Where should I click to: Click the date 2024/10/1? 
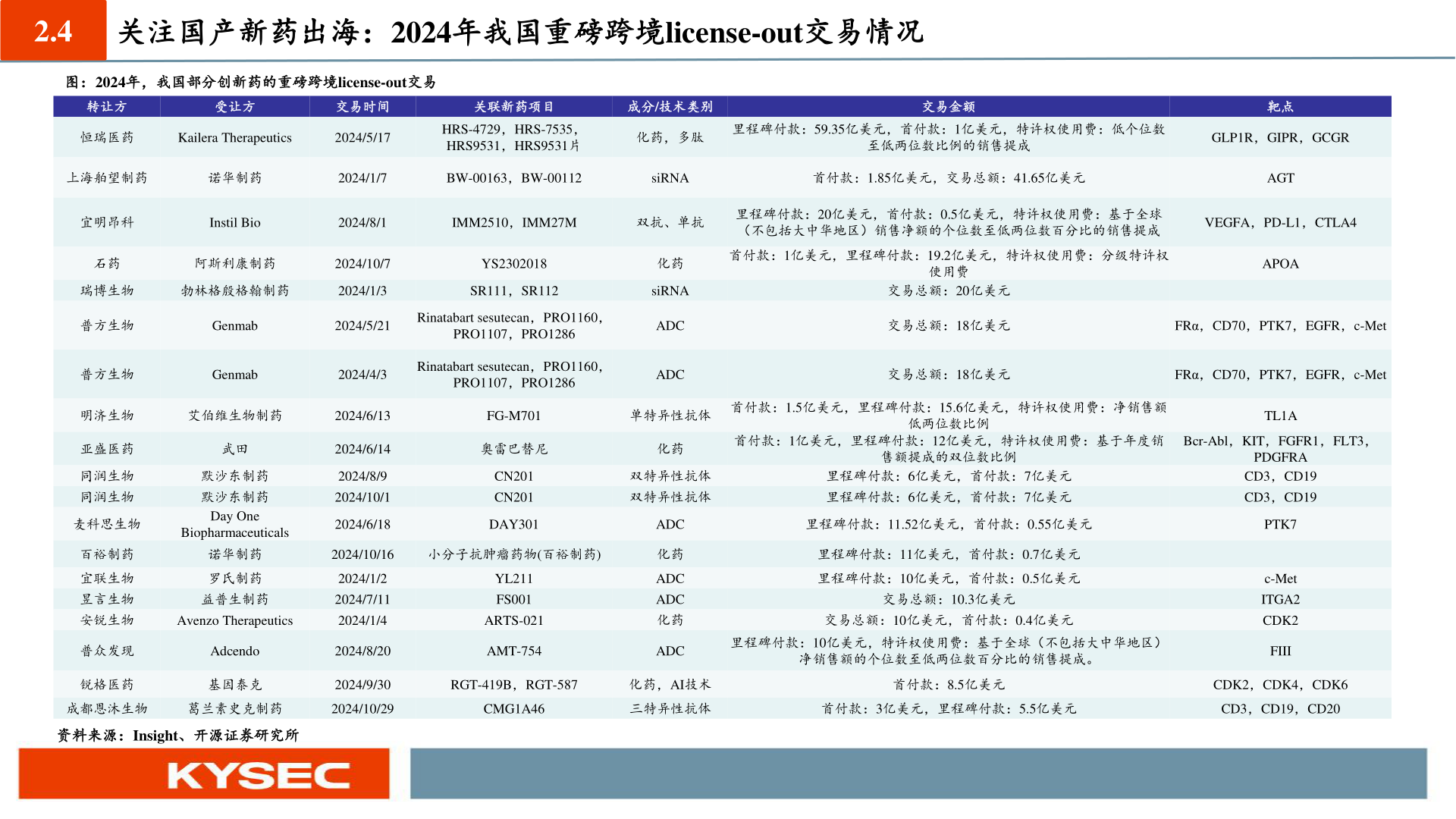pos(362,497)
